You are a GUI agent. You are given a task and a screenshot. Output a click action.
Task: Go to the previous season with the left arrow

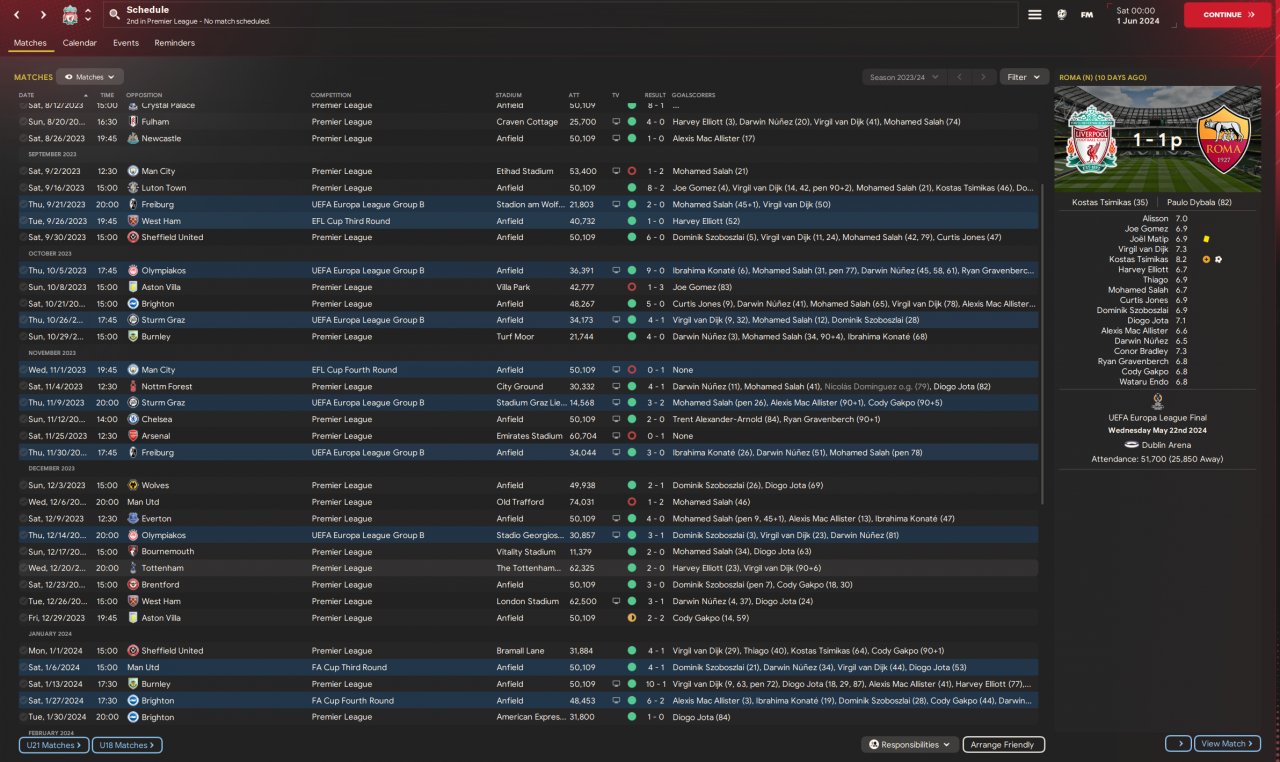(x=960, y=77)
